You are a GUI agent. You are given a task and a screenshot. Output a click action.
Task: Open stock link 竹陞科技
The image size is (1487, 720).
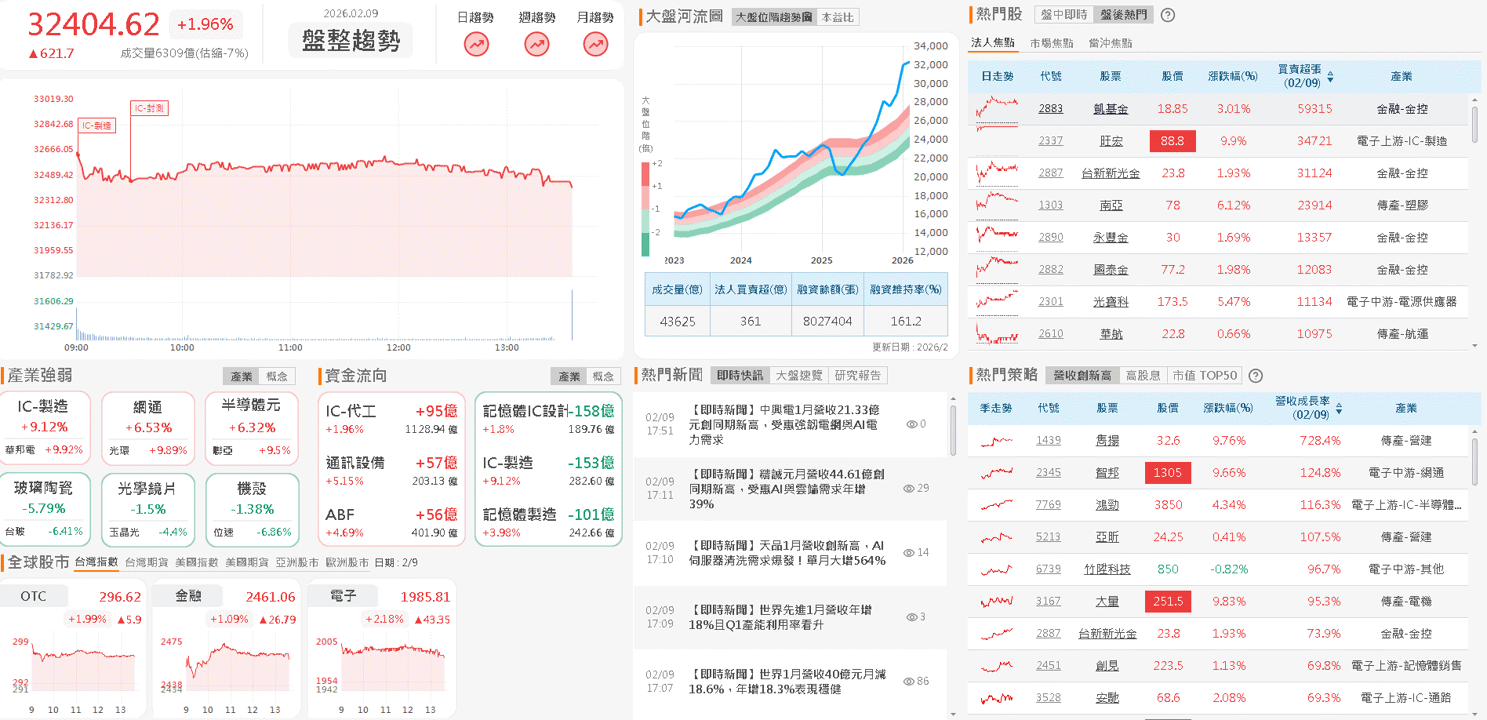1107,569
